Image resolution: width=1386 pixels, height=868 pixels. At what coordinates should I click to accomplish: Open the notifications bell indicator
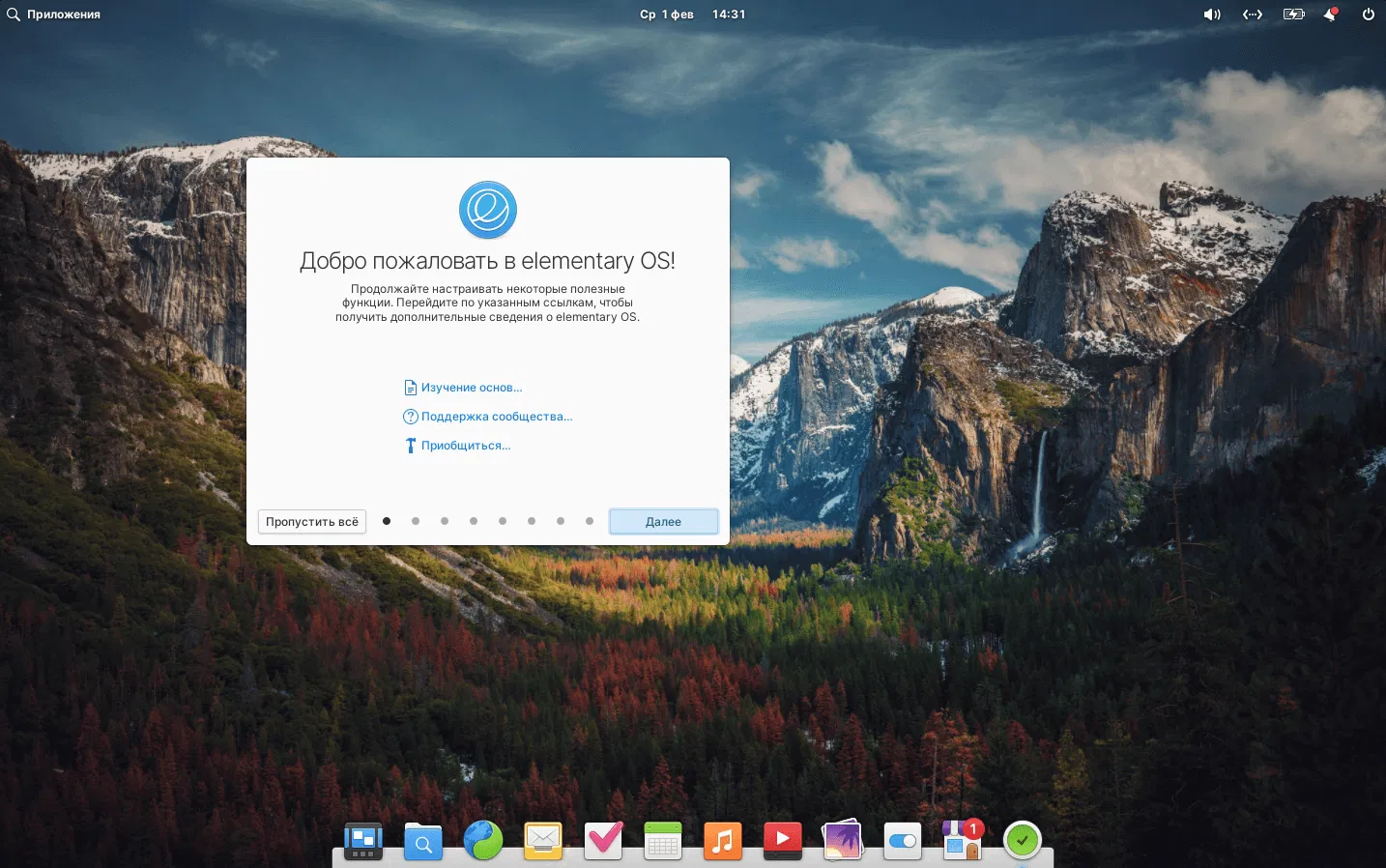pyautogui.click(x=1331, y=14)
